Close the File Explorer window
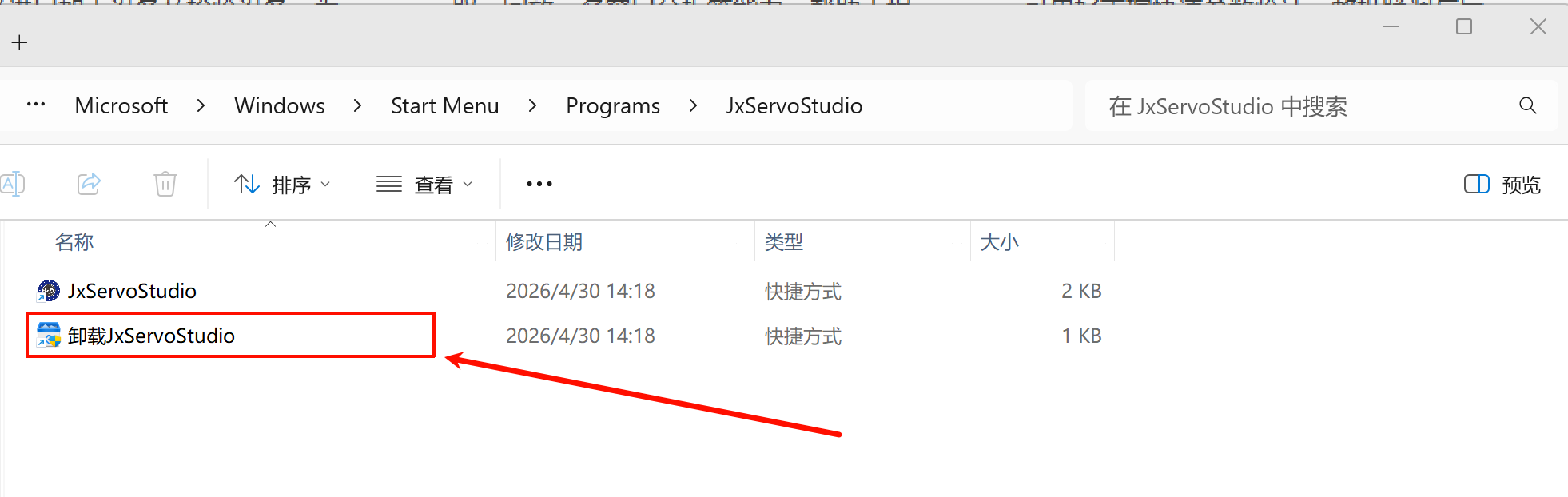 pyautogui.click(x=1538, y=26)
